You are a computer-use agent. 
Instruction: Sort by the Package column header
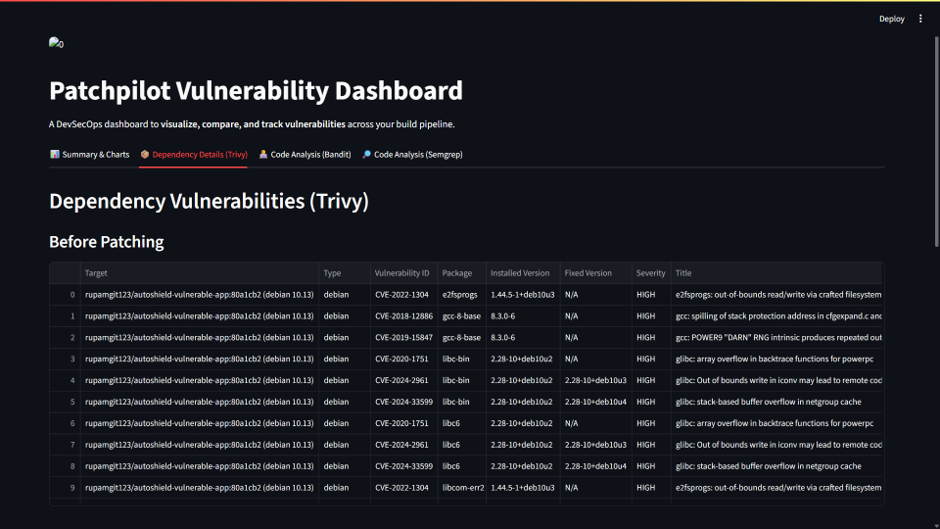(x=462, y=273)
